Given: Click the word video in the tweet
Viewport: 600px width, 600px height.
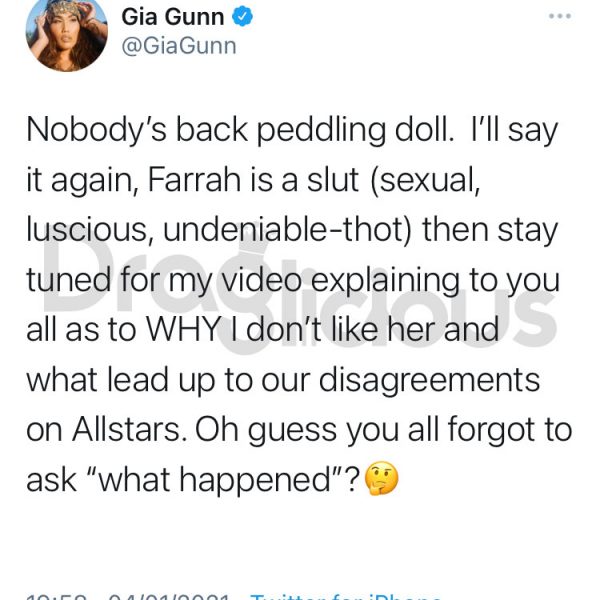Looking at the screenshot, I should tap(262, 279).
